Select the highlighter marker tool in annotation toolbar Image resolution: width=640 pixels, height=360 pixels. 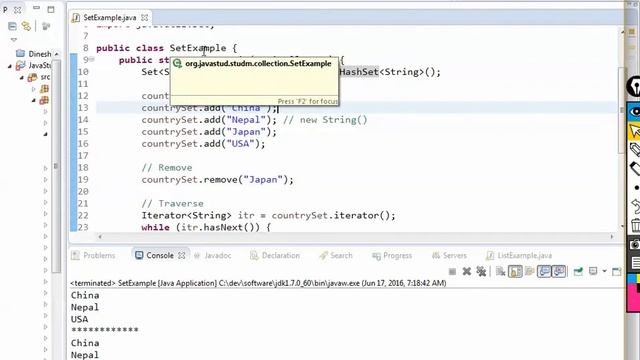point(635,168)
